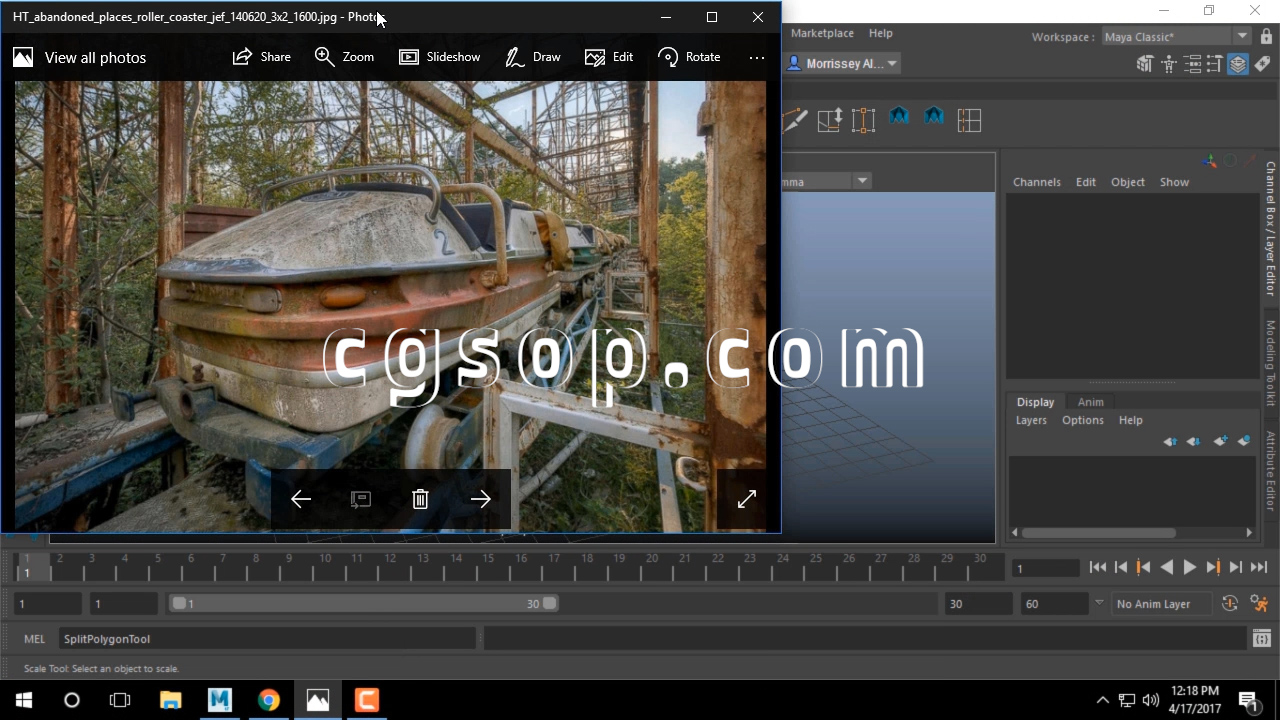Viewport: 1280px width, 720px height.
Task: Click the range slider bar
Action: pyautogui.click(x=364, y=603)
